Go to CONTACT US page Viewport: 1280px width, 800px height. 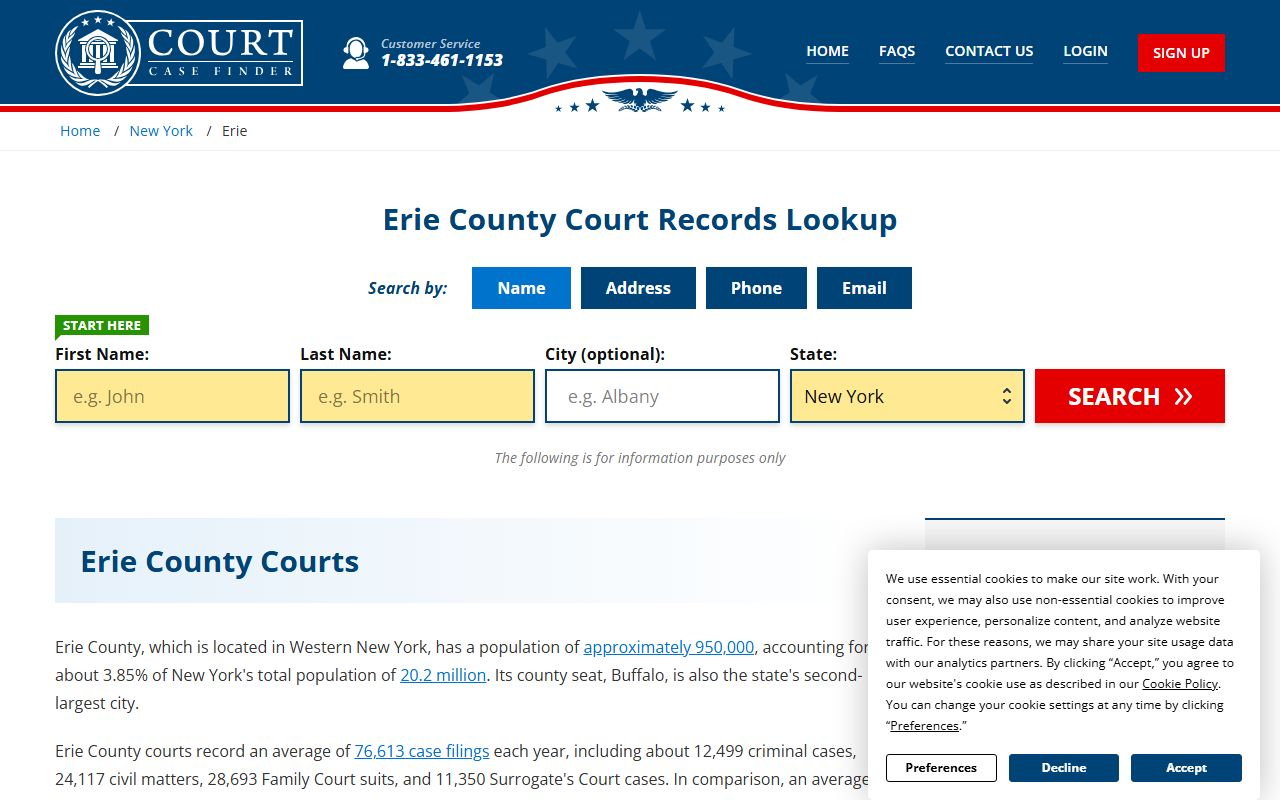(989, 51)
